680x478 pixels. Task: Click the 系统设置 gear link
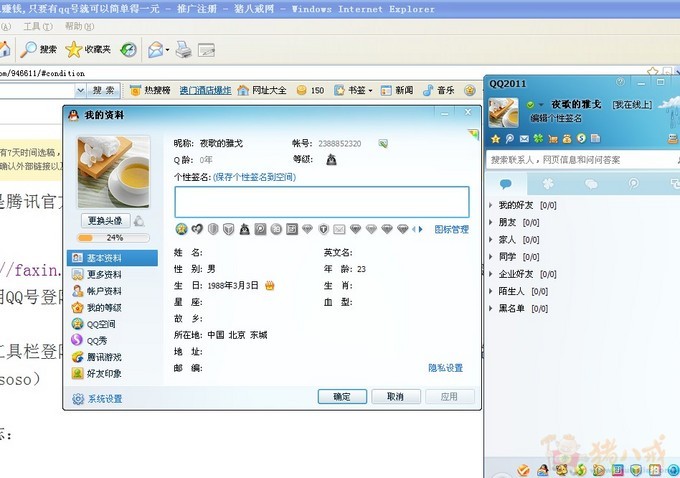98,399
